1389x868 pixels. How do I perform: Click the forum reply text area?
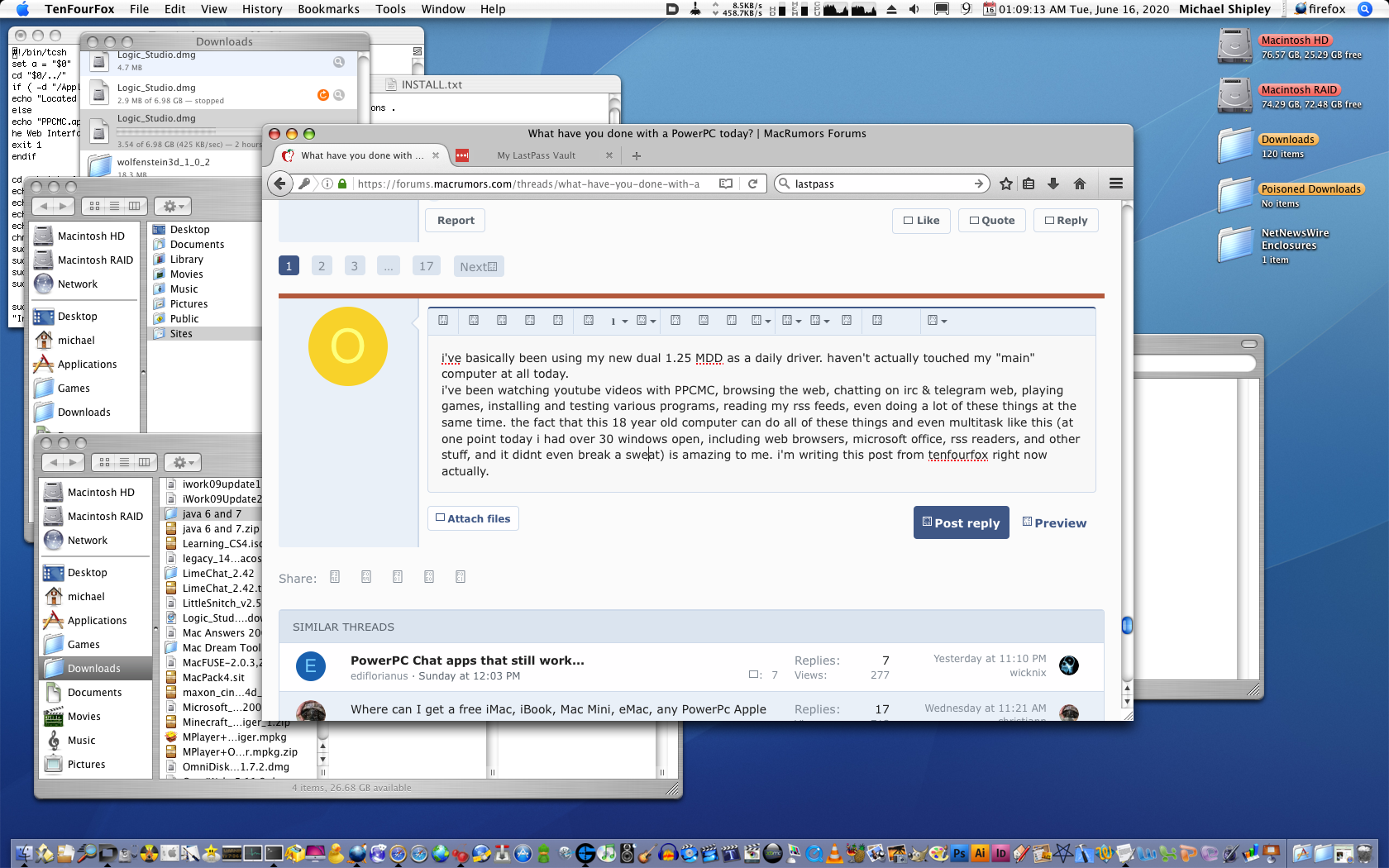coord(761,413)
